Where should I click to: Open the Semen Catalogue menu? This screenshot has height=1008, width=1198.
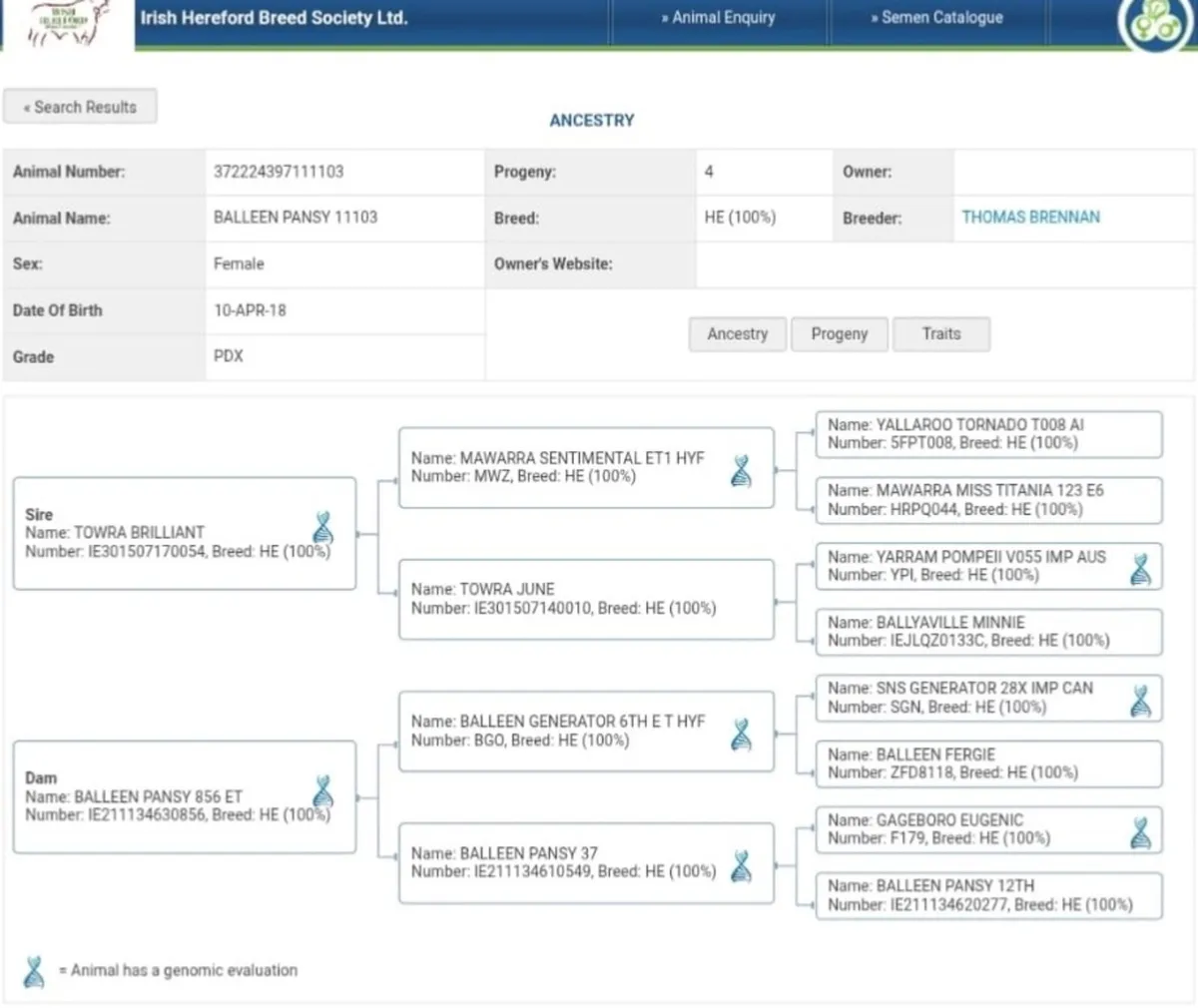click(936, 18)
